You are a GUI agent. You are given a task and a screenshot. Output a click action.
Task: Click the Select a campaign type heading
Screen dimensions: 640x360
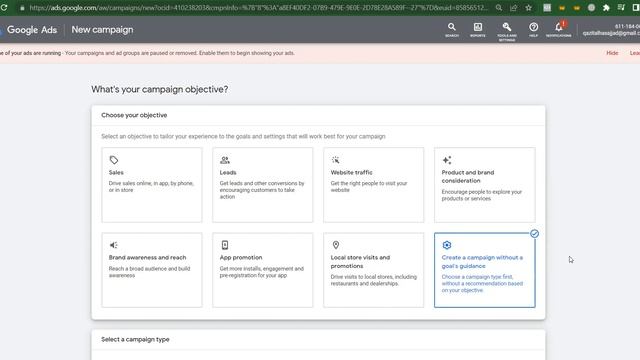[135, 339]
